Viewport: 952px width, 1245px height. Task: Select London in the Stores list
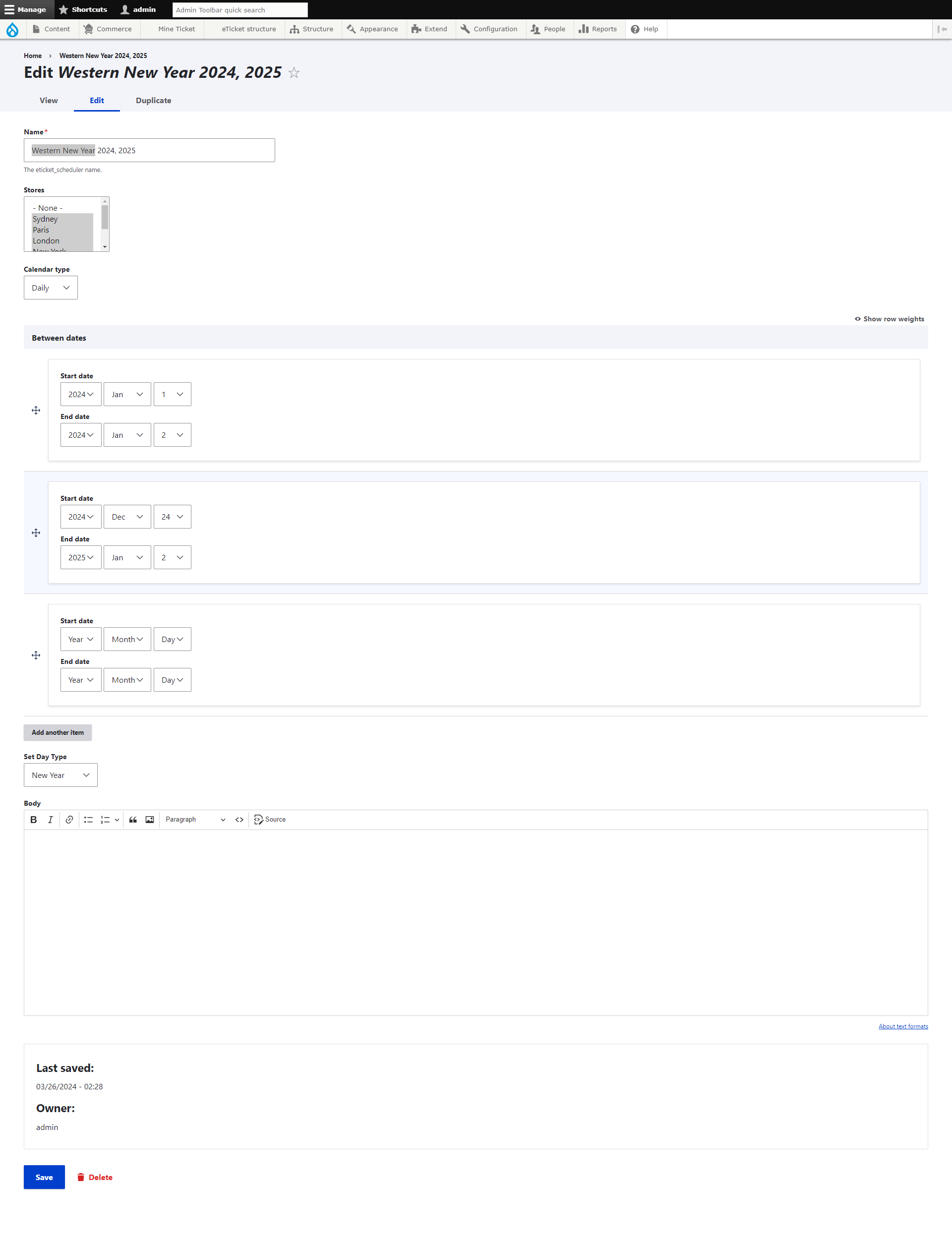coord(45,241)
